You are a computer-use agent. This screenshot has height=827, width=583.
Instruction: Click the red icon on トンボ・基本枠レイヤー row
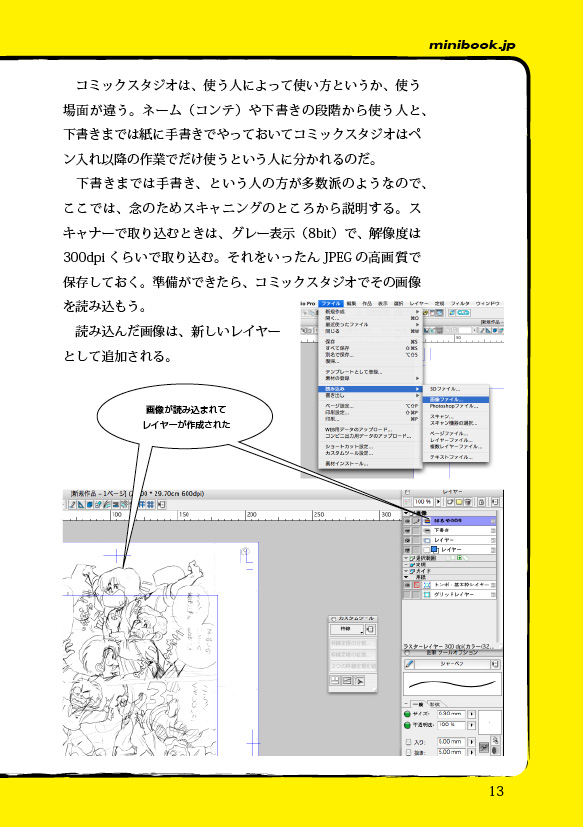(417, 585)
